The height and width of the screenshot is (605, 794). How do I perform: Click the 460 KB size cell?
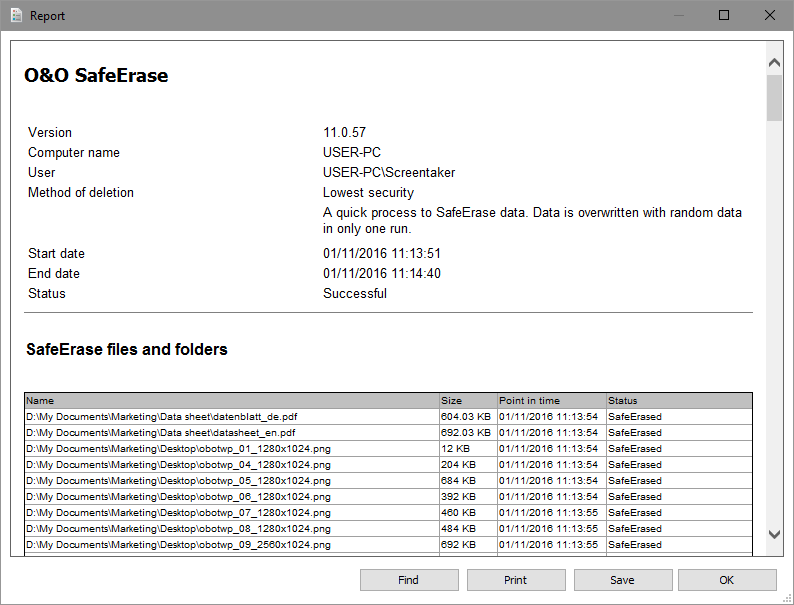coord(468,513)
